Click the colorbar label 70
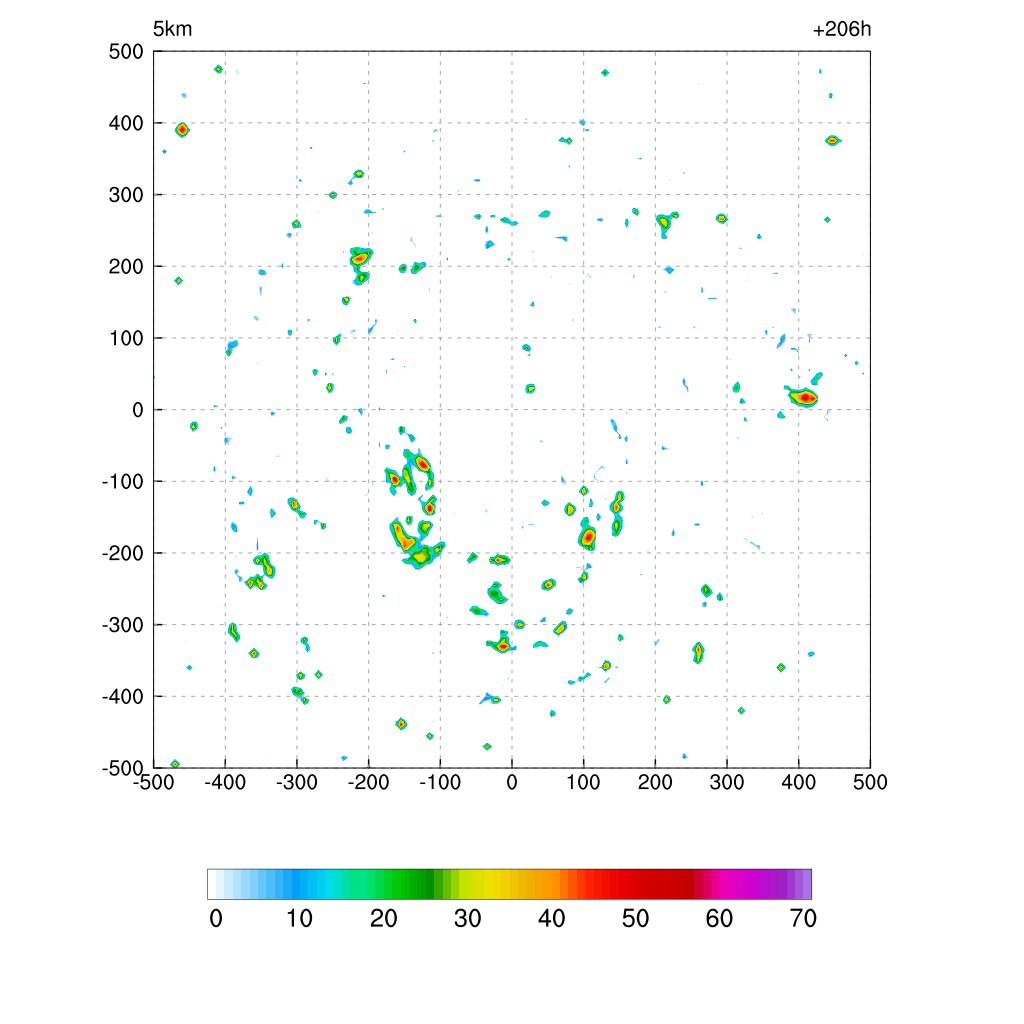This screenshot has width=1024, height=1024. click(803, 919)
